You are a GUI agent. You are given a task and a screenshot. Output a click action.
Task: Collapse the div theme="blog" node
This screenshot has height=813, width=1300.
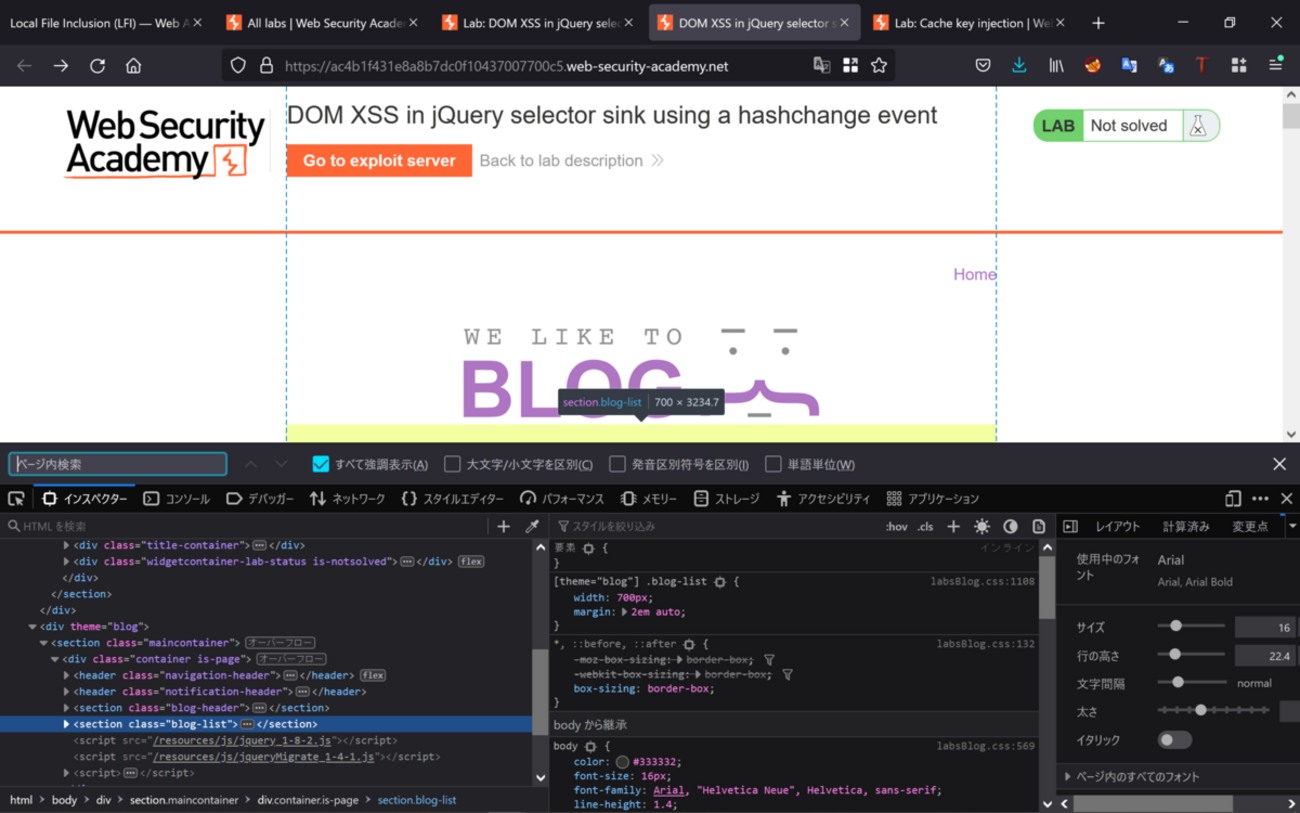[32, 627]
